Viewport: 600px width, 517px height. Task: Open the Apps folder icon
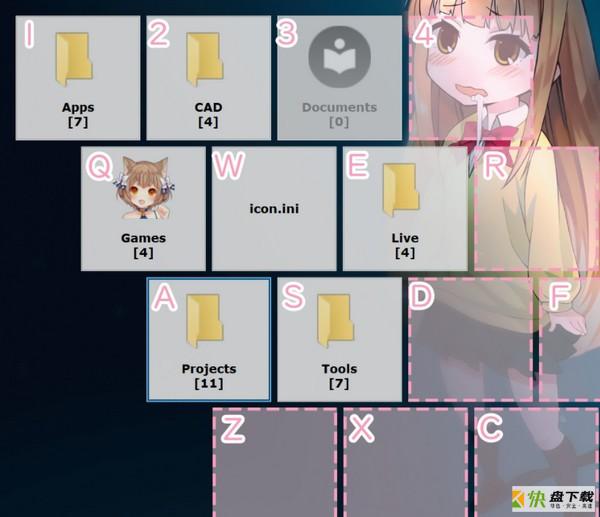pyautogui.click(x=74, y=59)
